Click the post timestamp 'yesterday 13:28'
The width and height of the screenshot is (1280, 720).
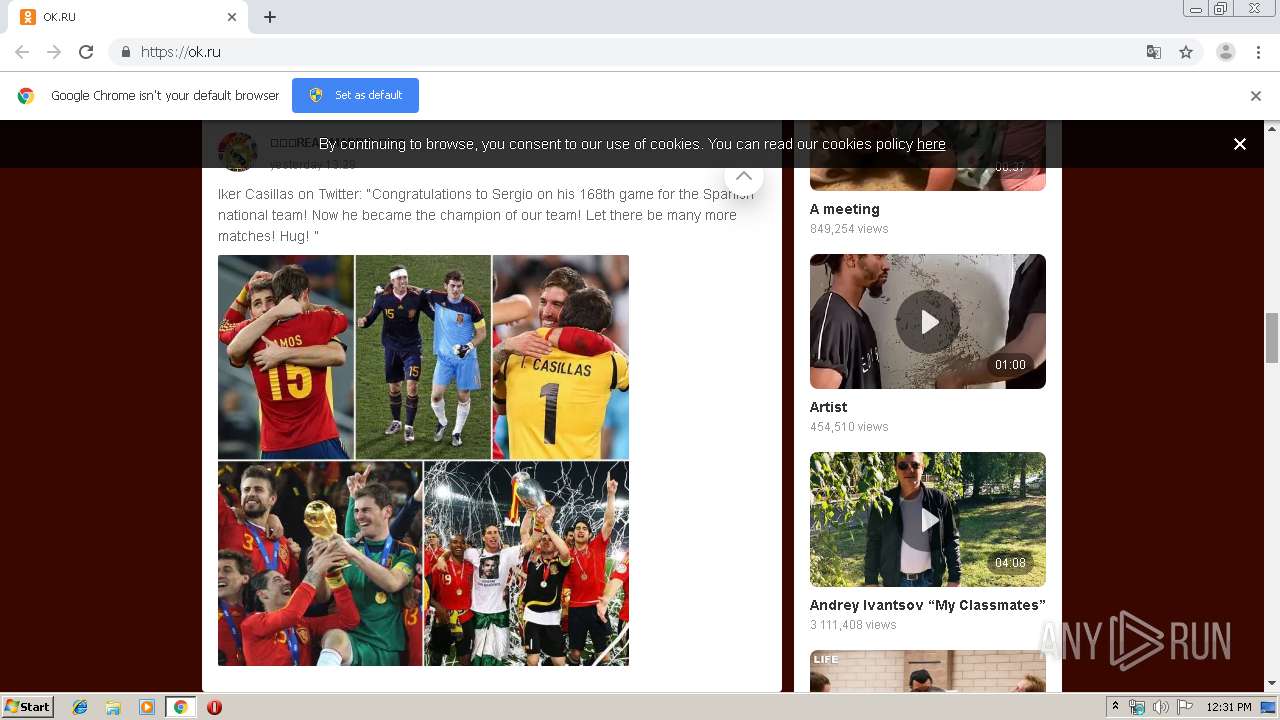[313, 164]
